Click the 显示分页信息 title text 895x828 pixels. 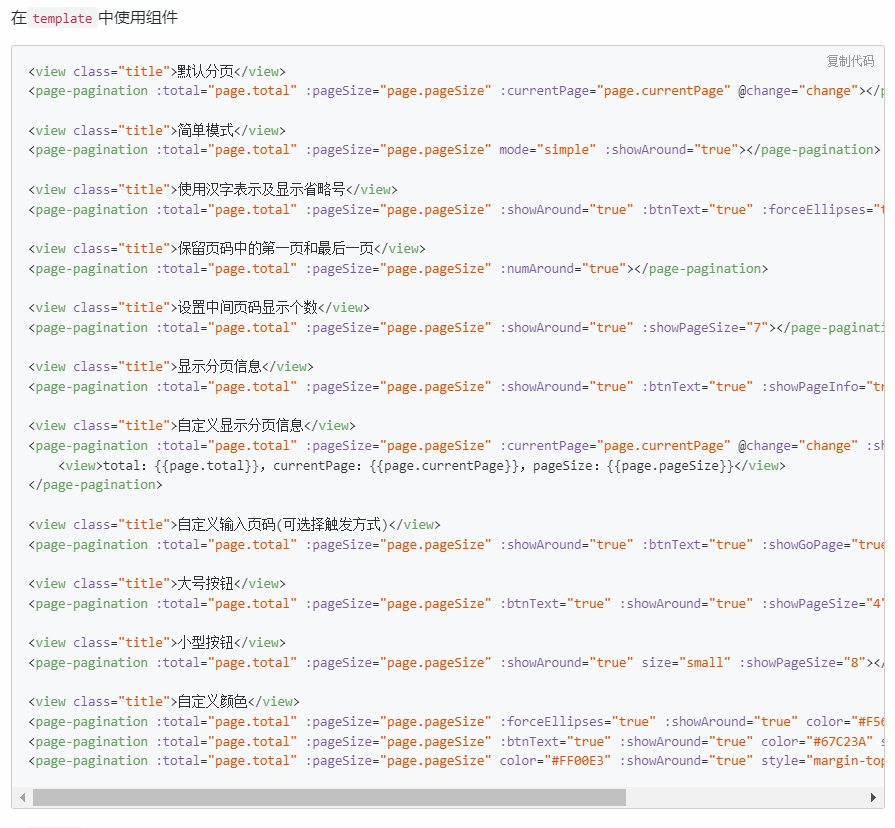219,366
